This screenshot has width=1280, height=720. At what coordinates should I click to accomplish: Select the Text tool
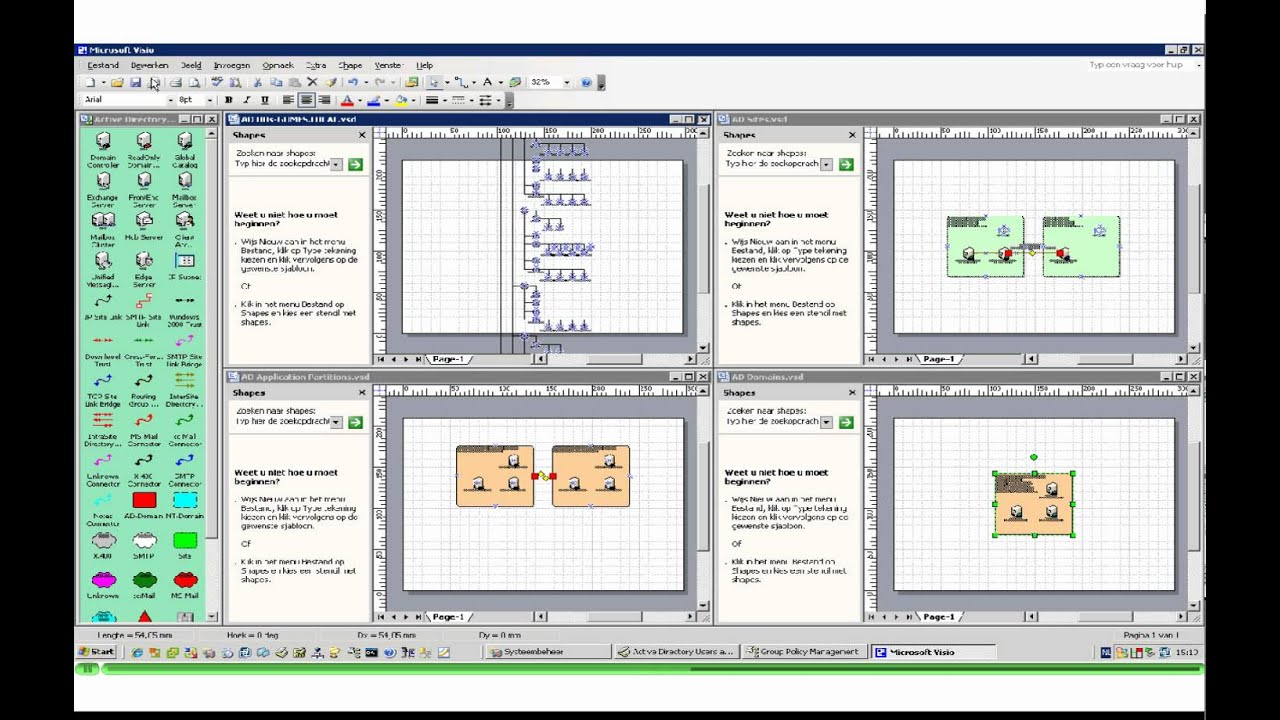(487, 82)
